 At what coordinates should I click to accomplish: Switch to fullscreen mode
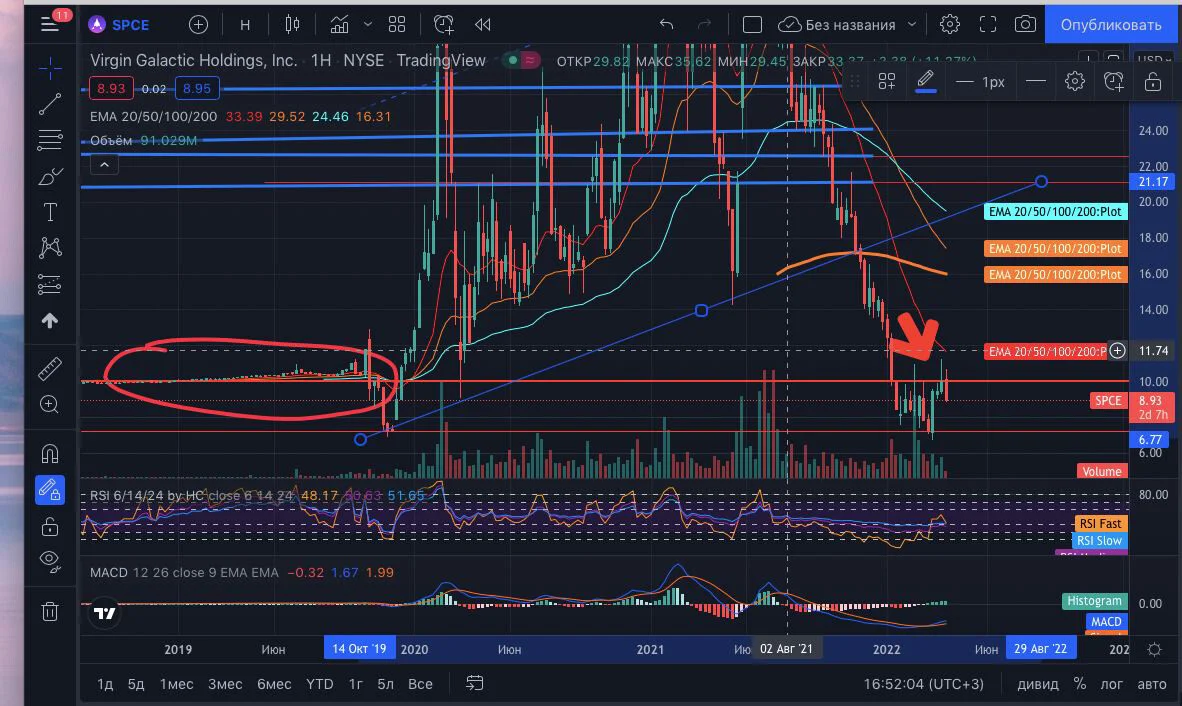click(988, 24)
